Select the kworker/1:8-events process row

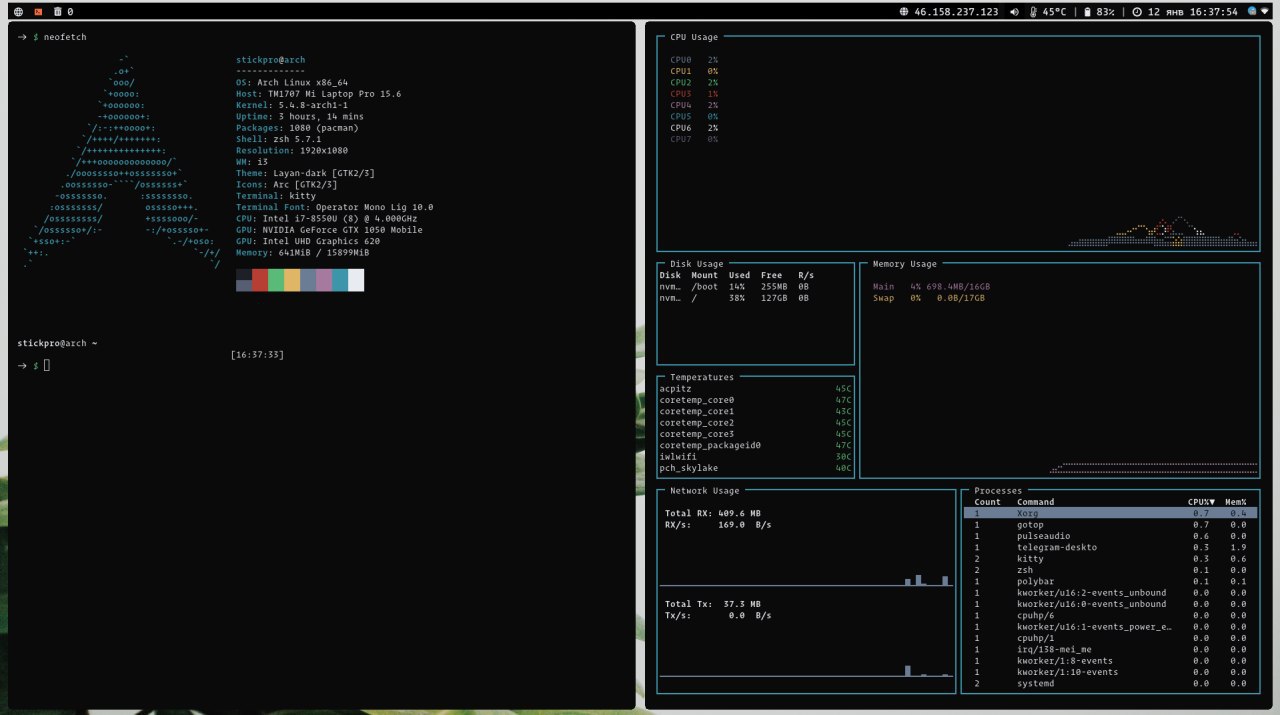click(1110, 661)
